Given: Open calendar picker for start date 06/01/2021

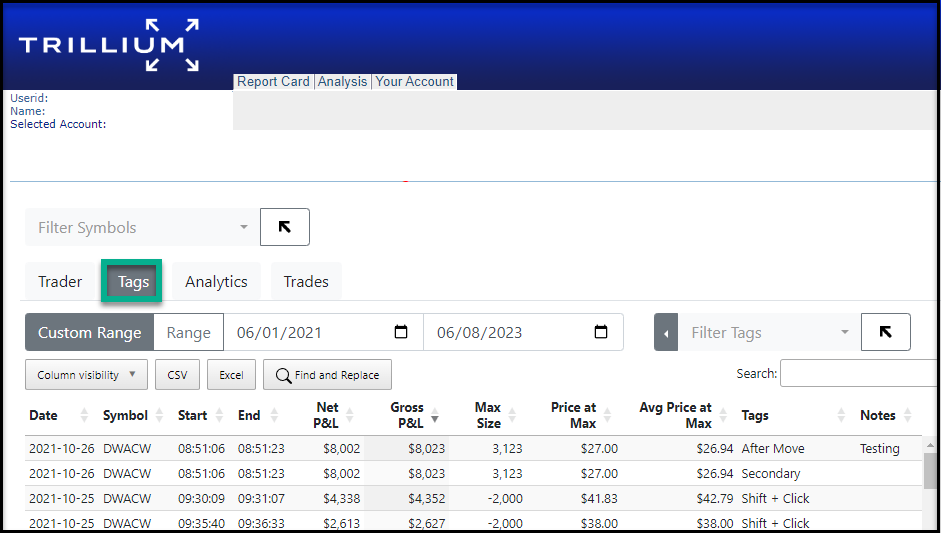Looking at the screenshot, I should [401, 333].
